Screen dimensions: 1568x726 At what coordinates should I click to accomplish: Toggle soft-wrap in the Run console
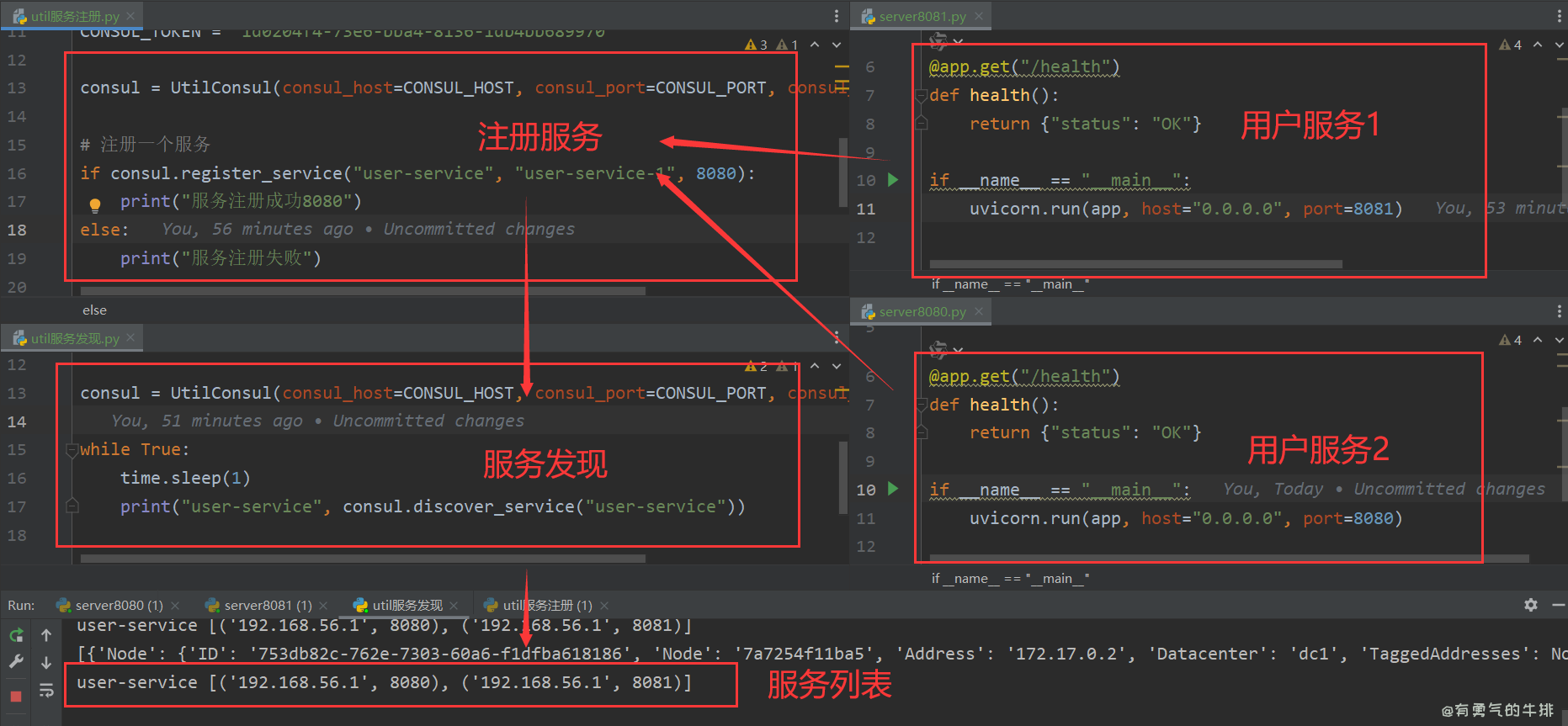46,691
